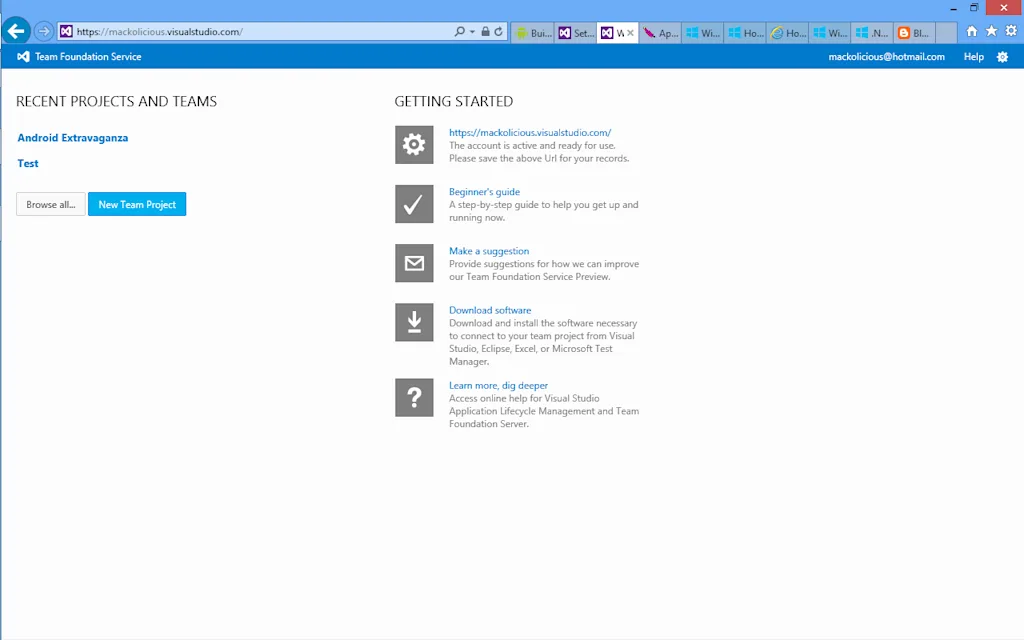Click the Visual Studio logo in header
The image size is (1024, 640).
(23, 57)
